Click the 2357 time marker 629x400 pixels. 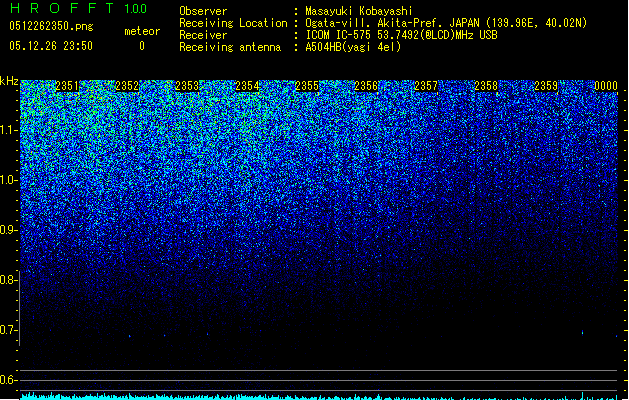(426, 86)
